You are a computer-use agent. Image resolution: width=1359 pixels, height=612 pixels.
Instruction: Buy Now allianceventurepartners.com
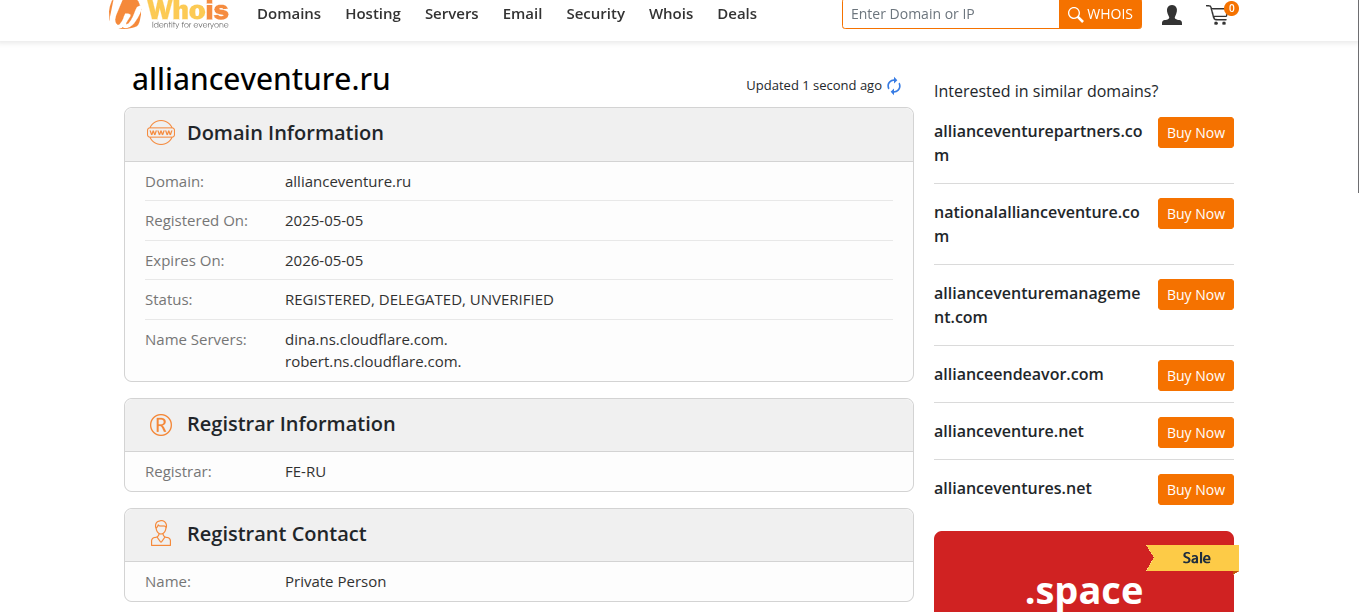tap(1195, 133)
